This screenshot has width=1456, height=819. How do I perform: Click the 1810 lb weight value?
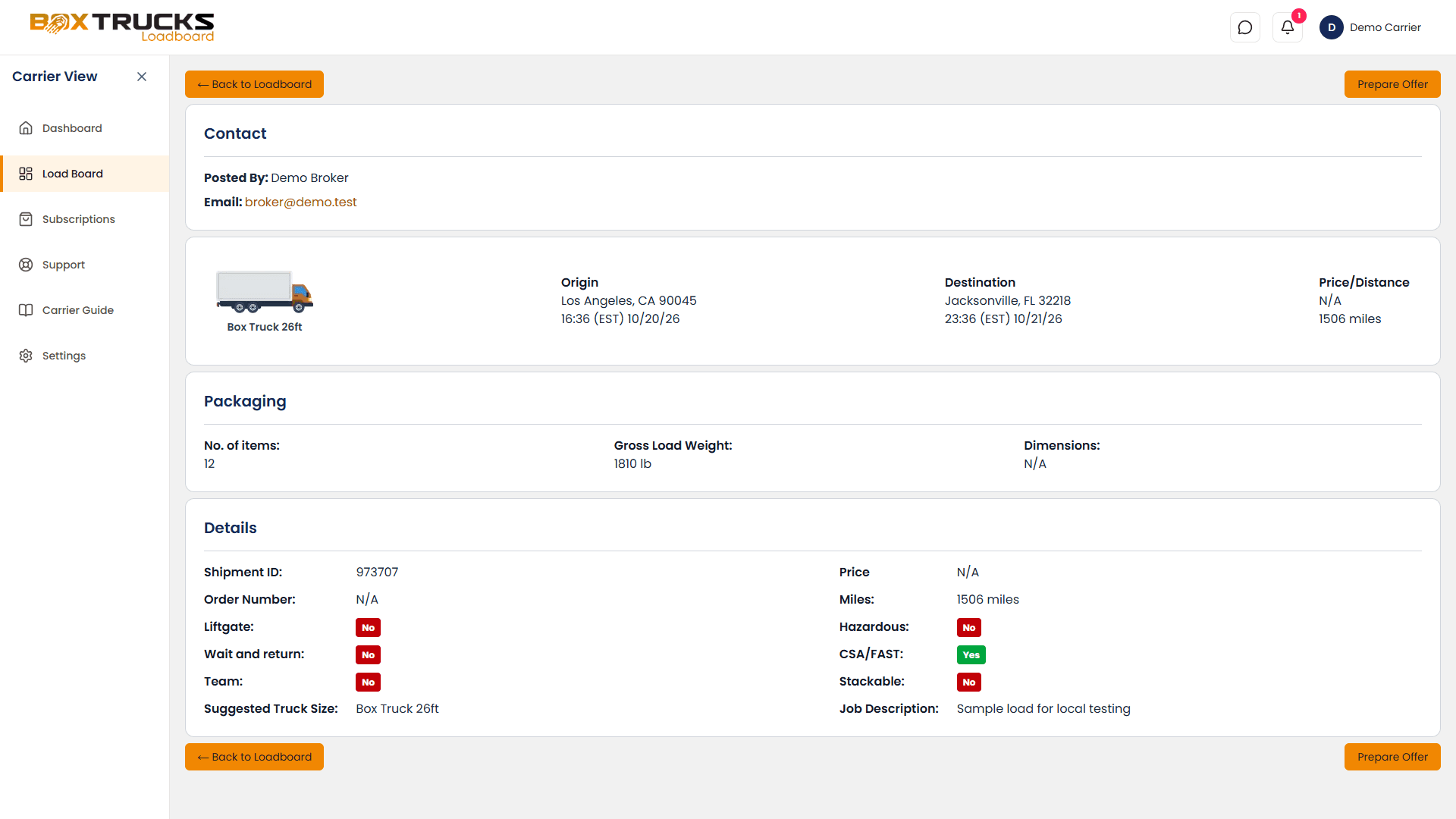[x=632, y=463]
